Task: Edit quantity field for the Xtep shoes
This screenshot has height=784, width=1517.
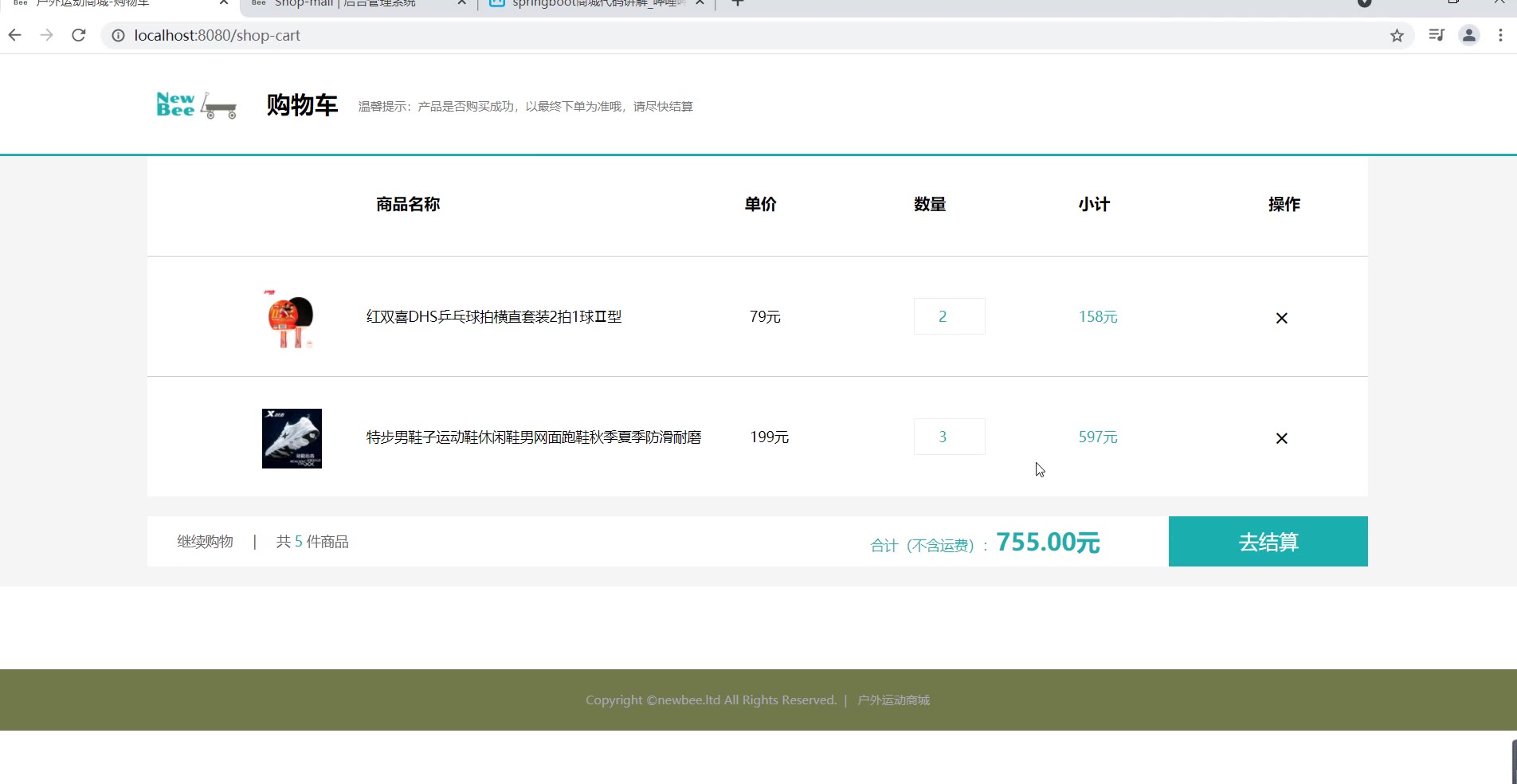Action: pos(949,437)
